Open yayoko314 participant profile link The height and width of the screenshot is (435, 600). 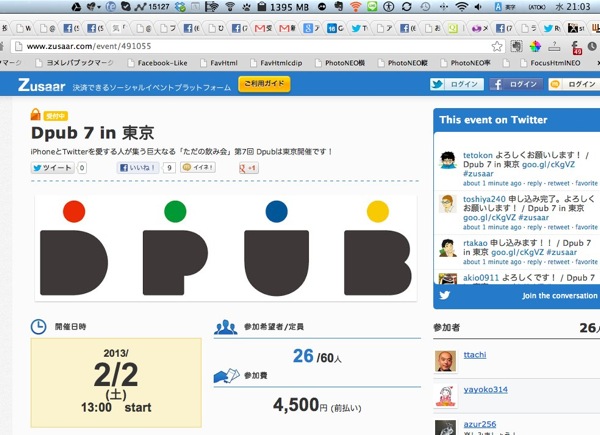pos(486,389)
